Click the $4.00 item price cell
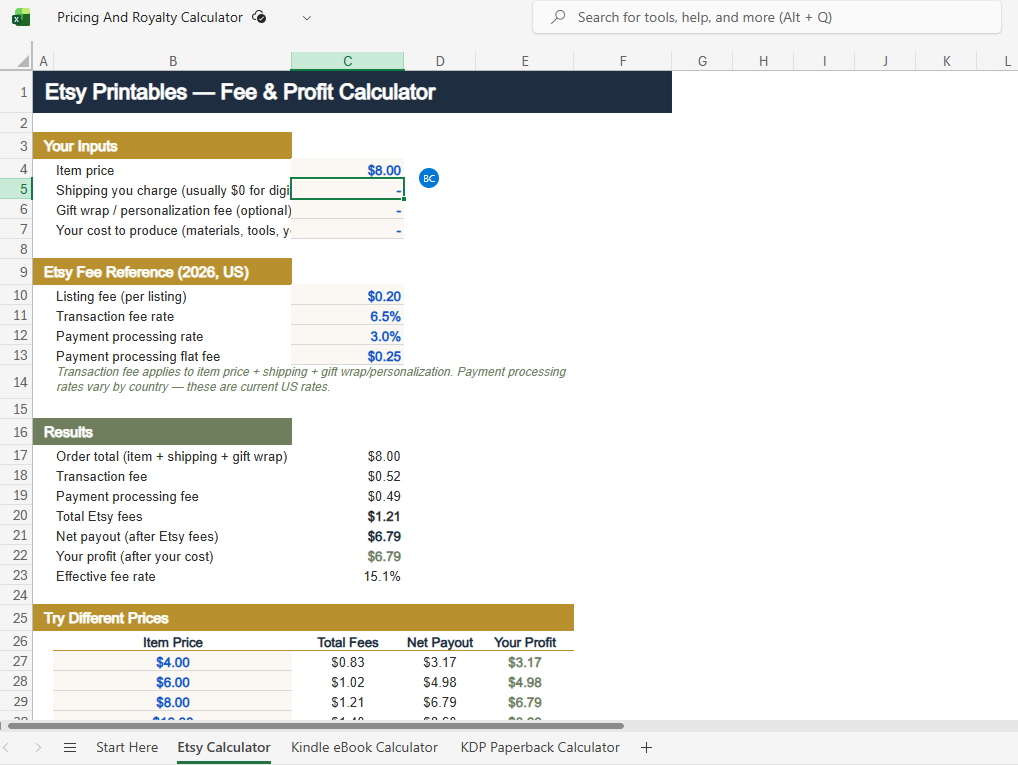This screenshot has width=1018, height=765. (x=173, y=662)
